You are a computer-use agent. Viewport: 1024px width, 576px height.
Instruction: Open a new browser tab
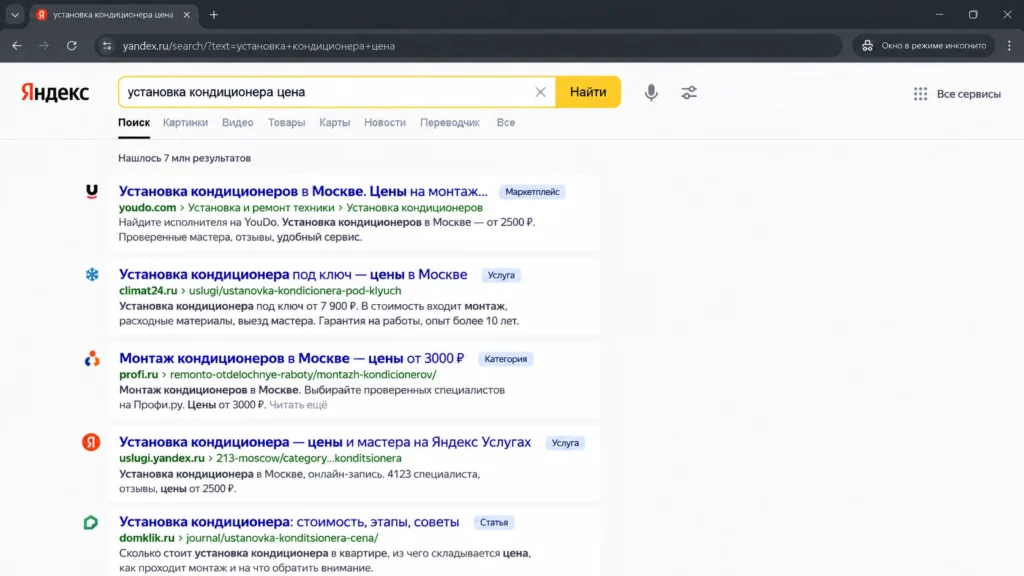click(x=214, y=14)
